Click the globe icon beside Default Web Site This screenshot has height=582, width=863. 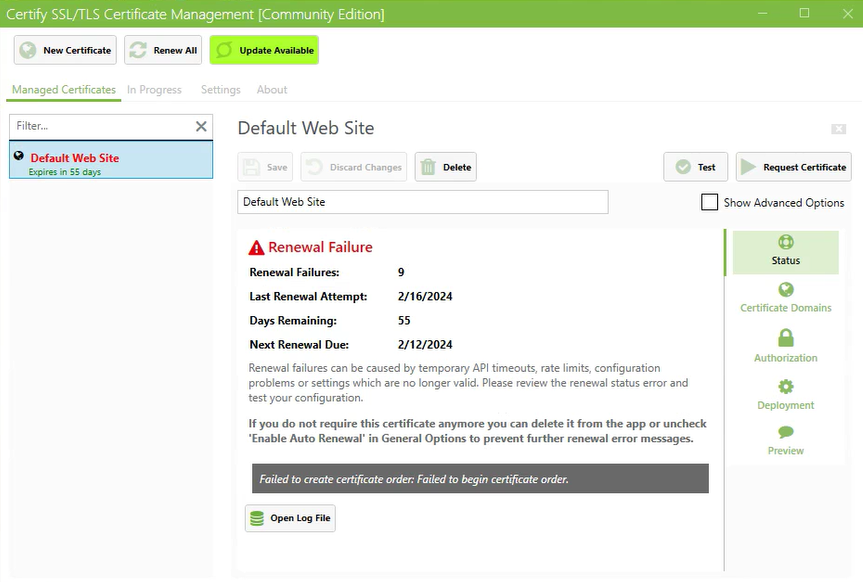point(19,155)
